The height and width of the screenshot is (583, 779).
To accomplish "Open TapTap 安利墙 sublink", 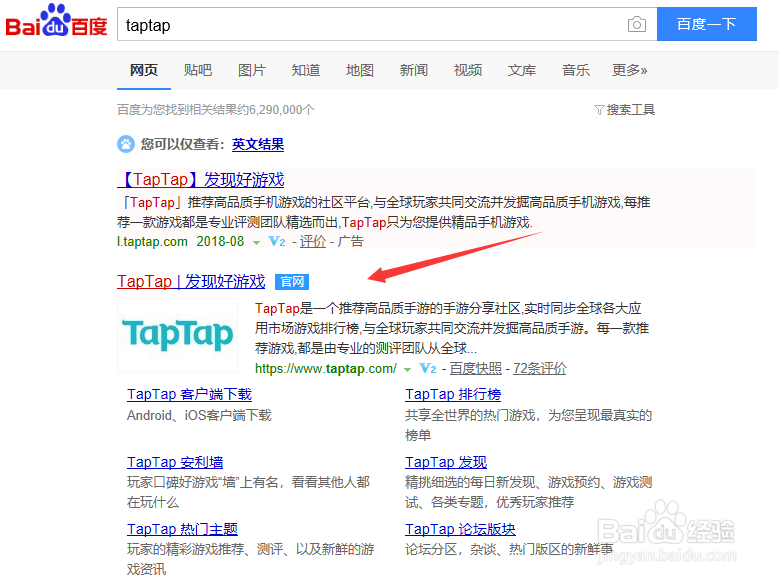I will [x=175, y=462].
